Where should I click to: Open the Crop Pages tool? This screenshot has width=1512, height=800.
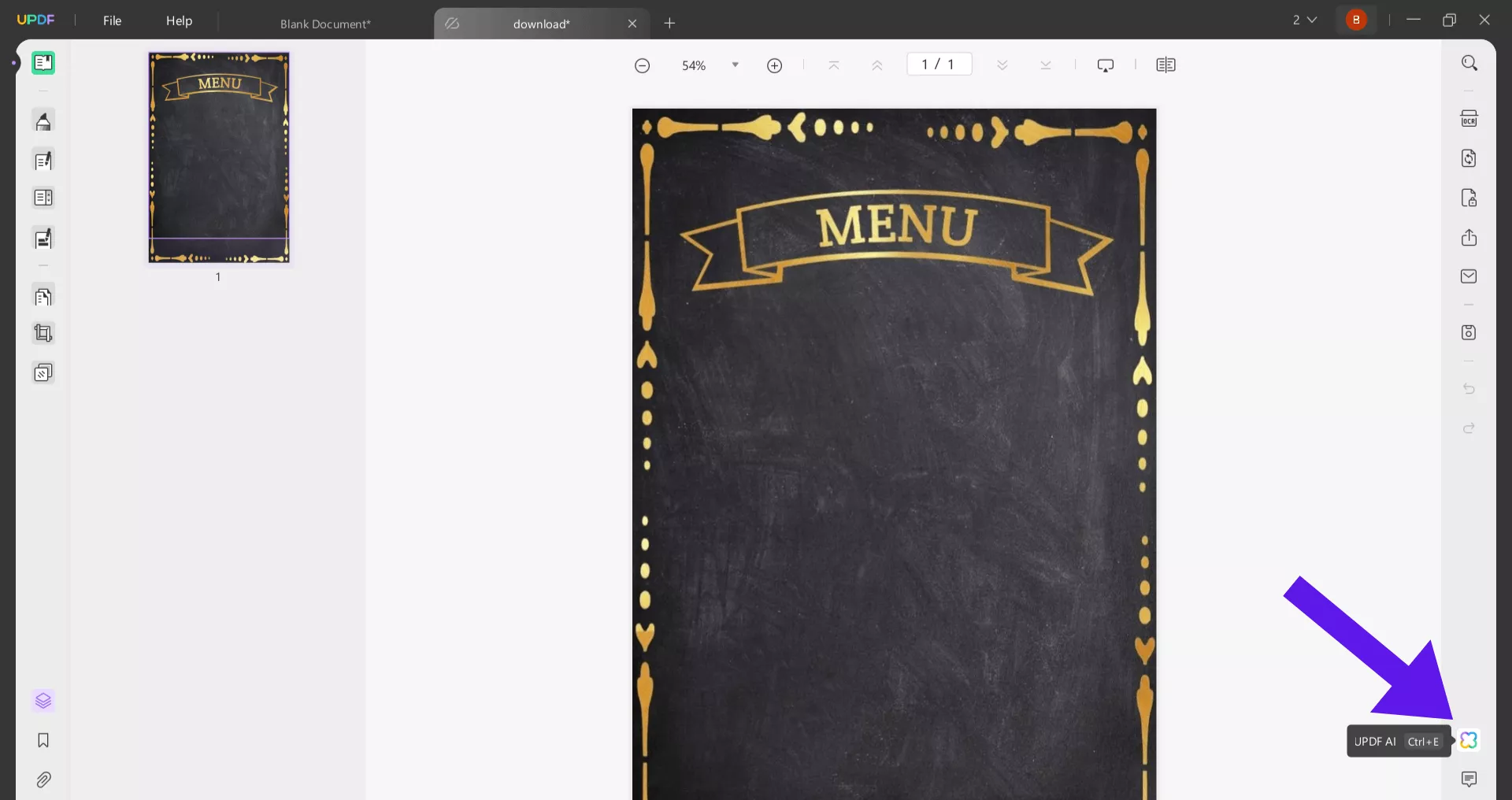43,333
